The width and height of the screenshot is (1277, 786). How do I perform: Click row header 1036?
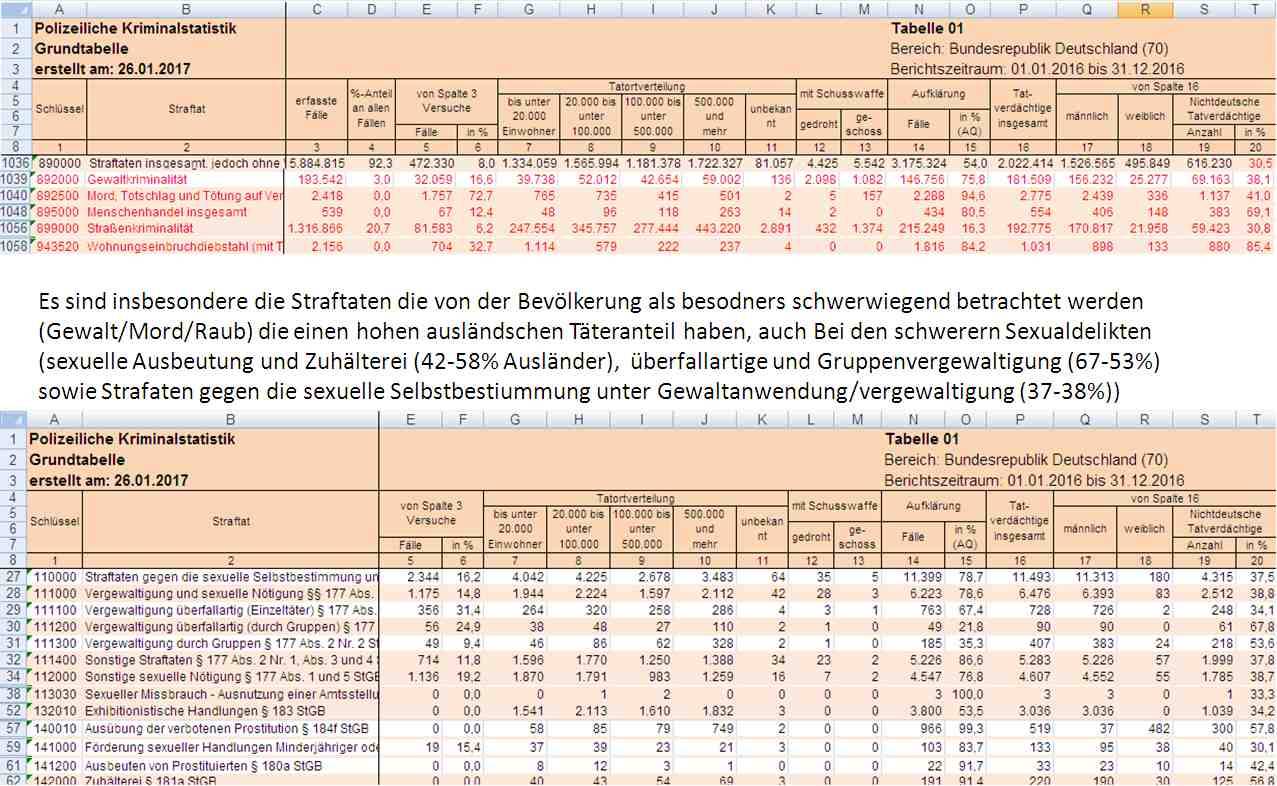pos(15,162)
